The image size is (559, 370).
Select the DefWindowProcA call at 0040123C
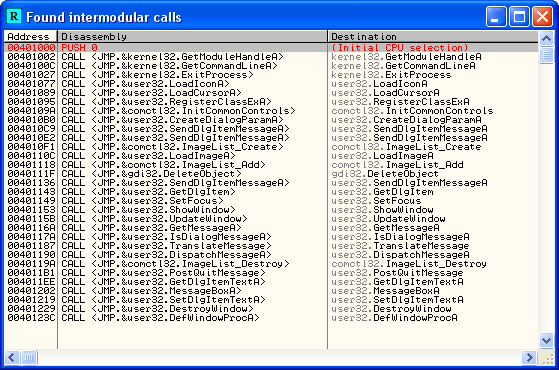[x=271, y=318]
